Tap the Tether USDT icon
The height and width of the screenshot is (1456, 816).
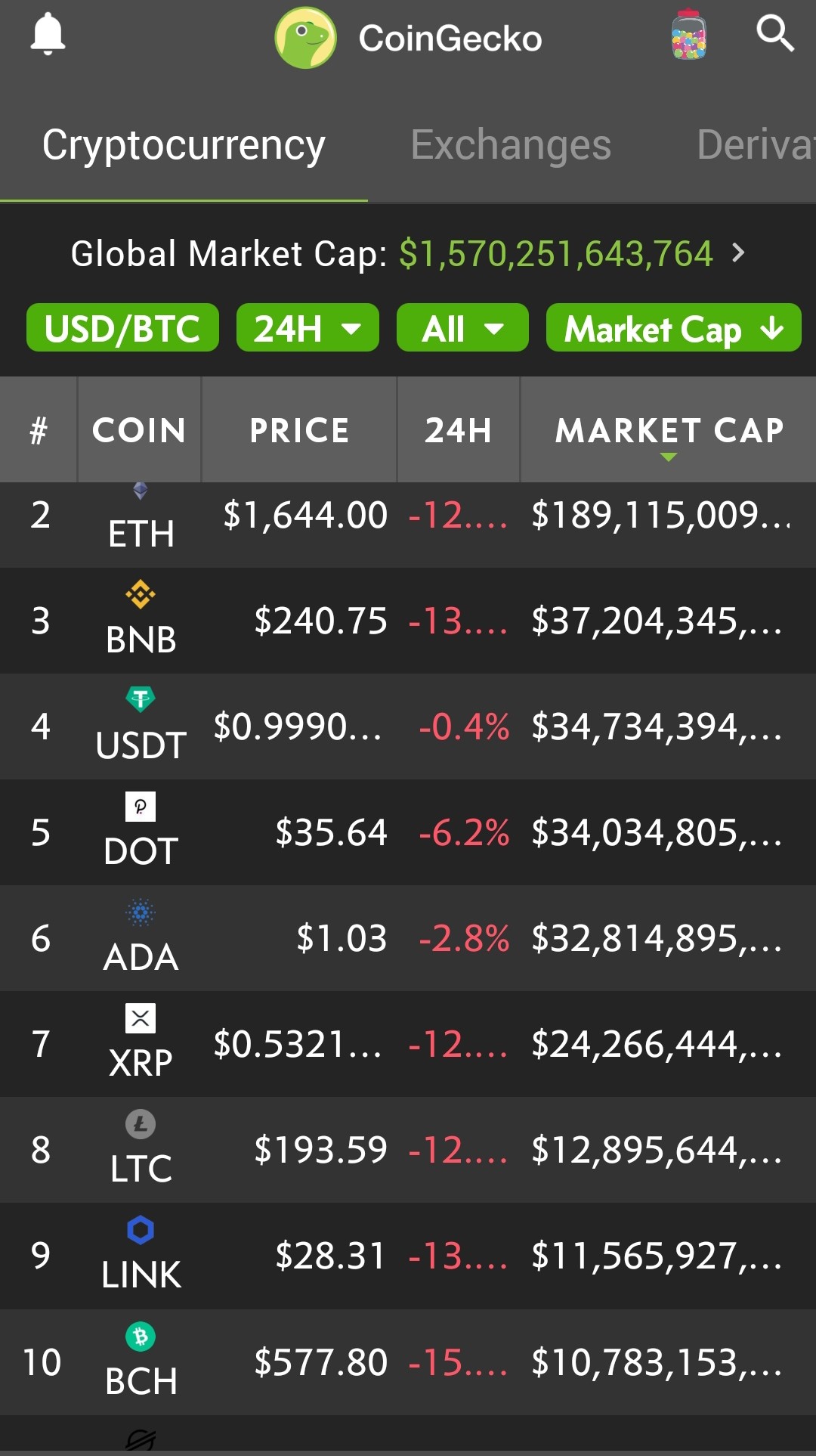(x=141, y=699)
